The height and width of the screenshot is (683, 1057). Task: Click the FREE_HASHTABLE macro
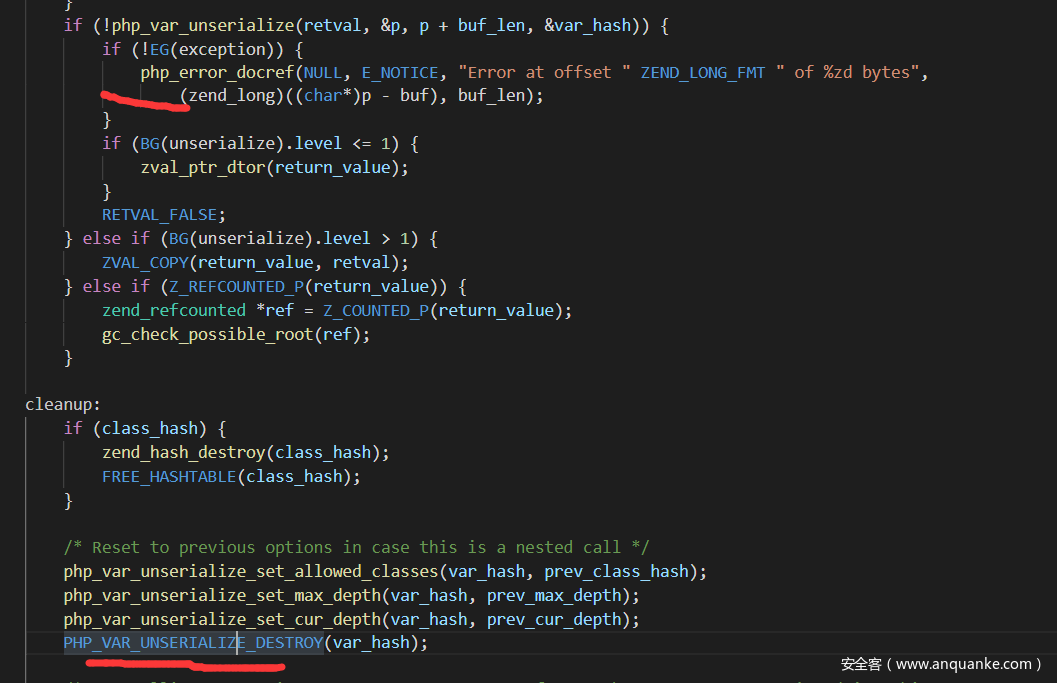pyautogui.click(x=169, y=477)
